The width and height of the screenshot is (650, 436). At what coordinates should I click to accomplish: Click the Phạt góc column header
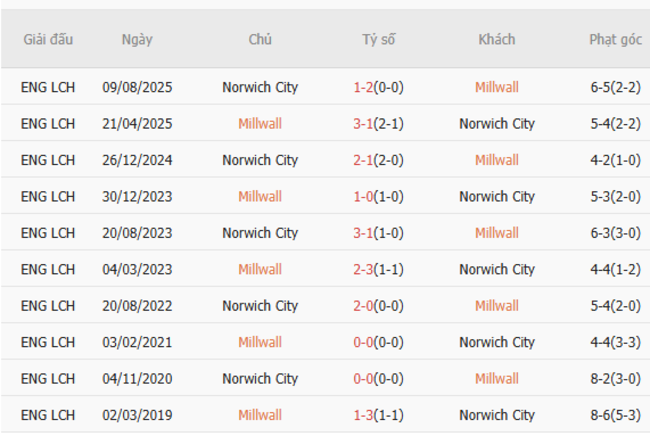coord(615,40)
